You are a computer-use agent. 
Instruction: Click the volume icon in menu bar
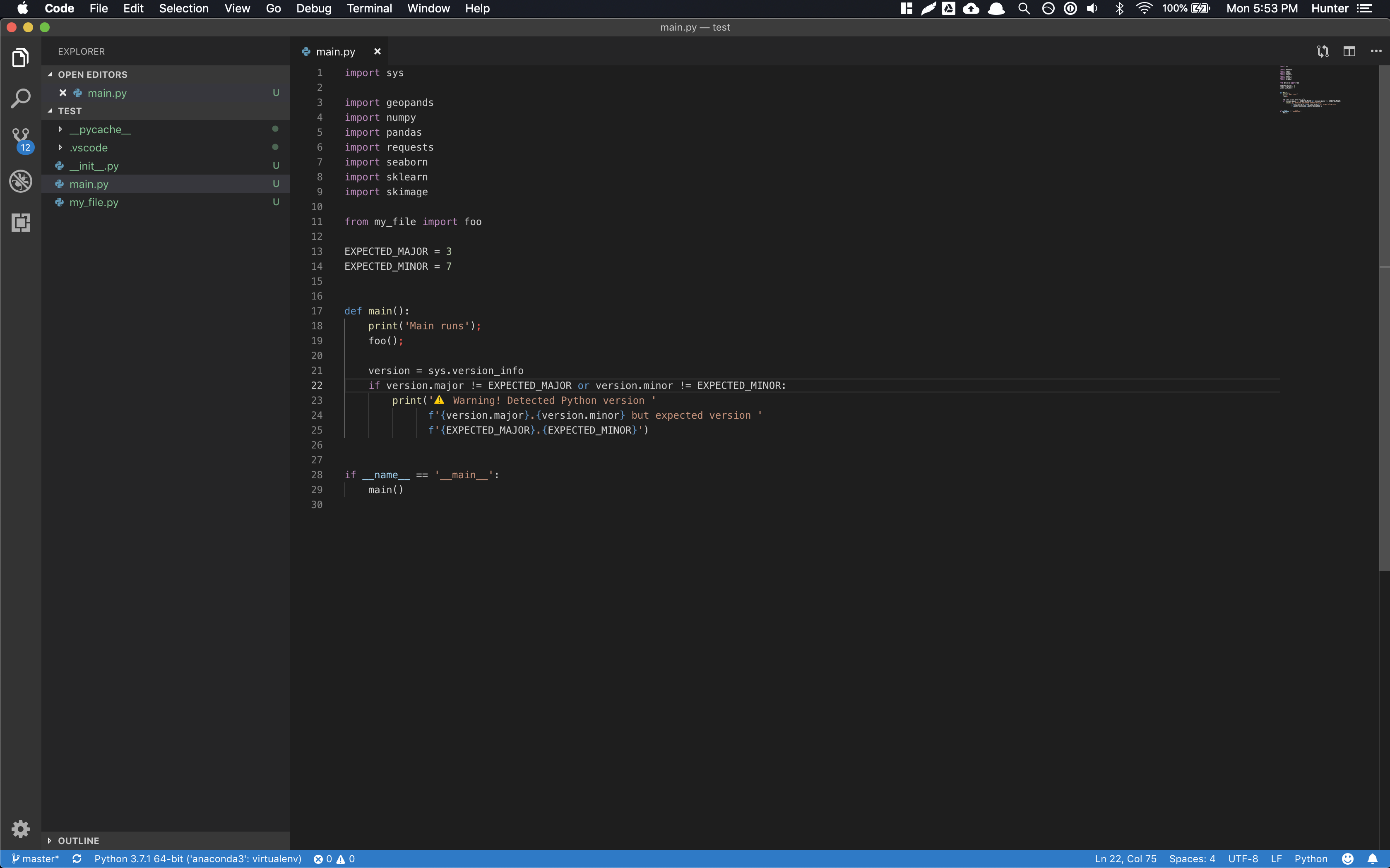coord(1092,9)
